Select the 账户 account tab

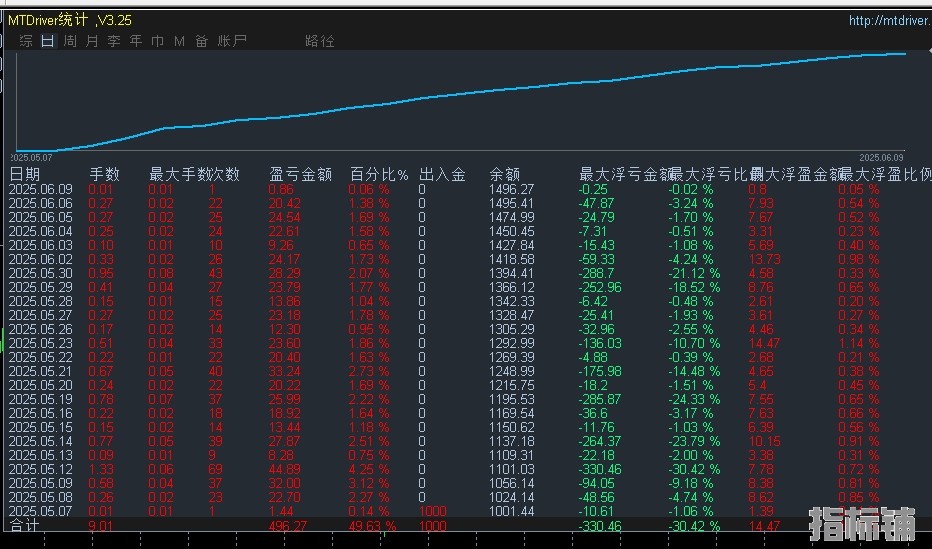click(232, 41)
